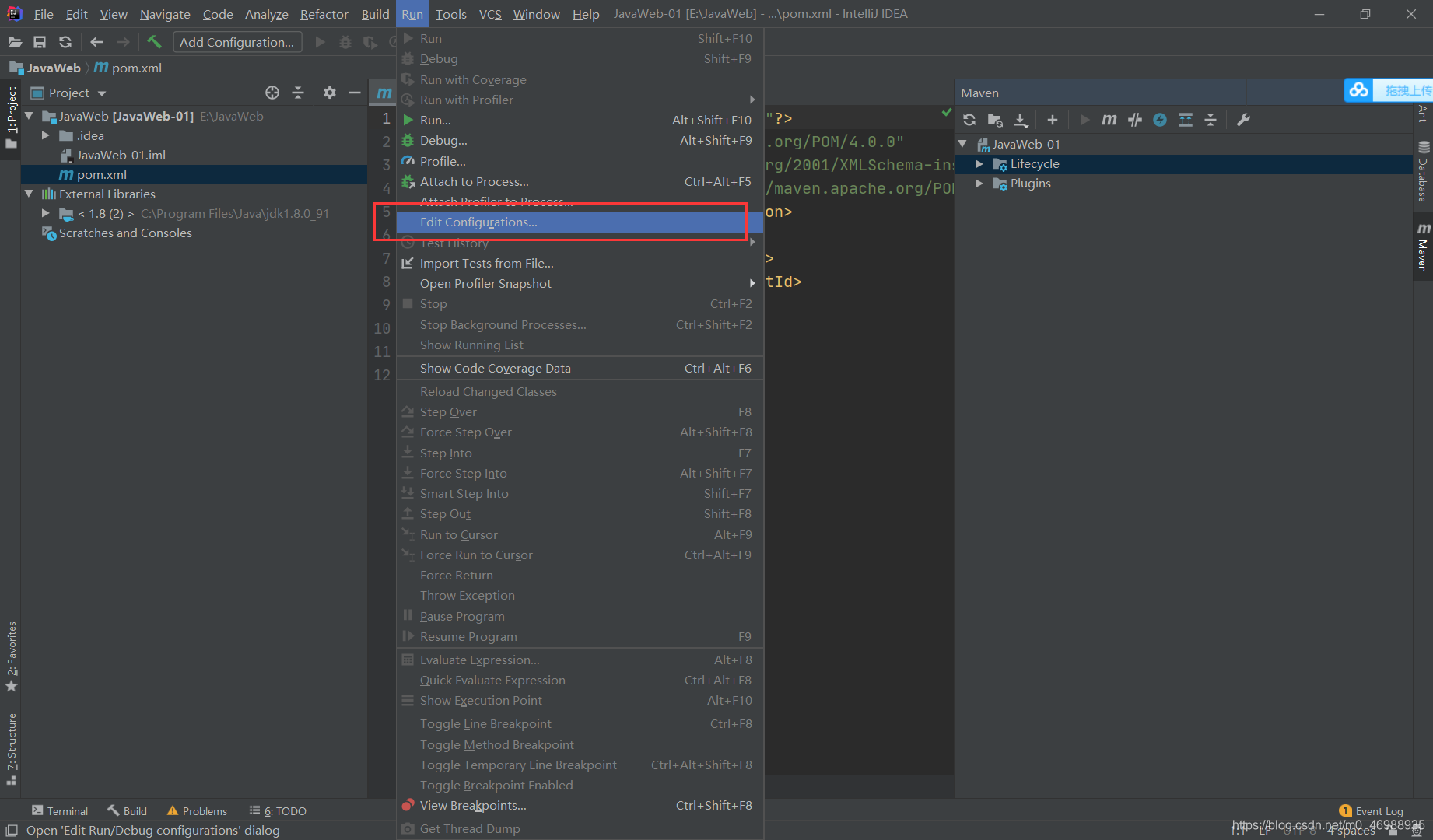This screenshot has width=1433, height=840.
Task: Open the Event Log
Action: click(x=1372, y=810)
